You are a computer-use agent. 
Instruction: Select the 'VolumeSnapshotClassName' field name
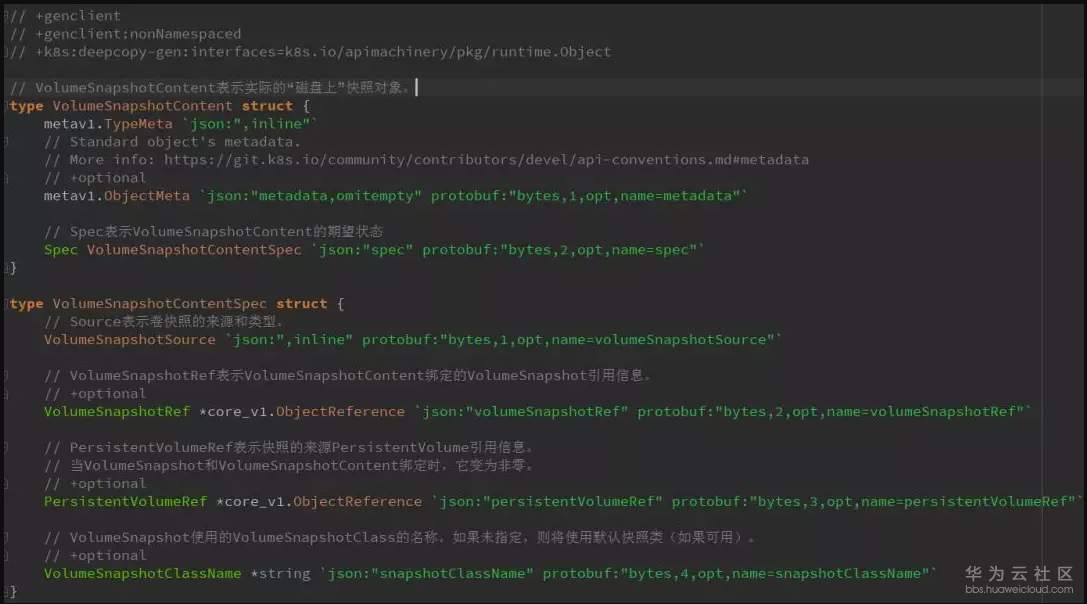click(x=143, y=573)
